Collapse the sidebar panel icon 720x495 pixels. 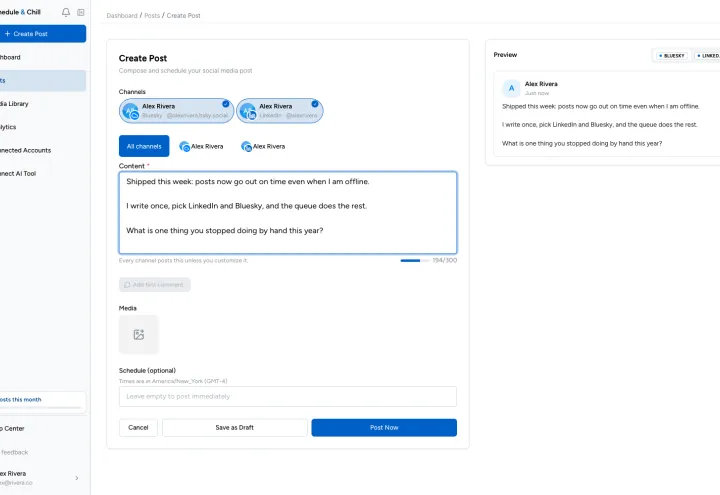tap(81, 12)
